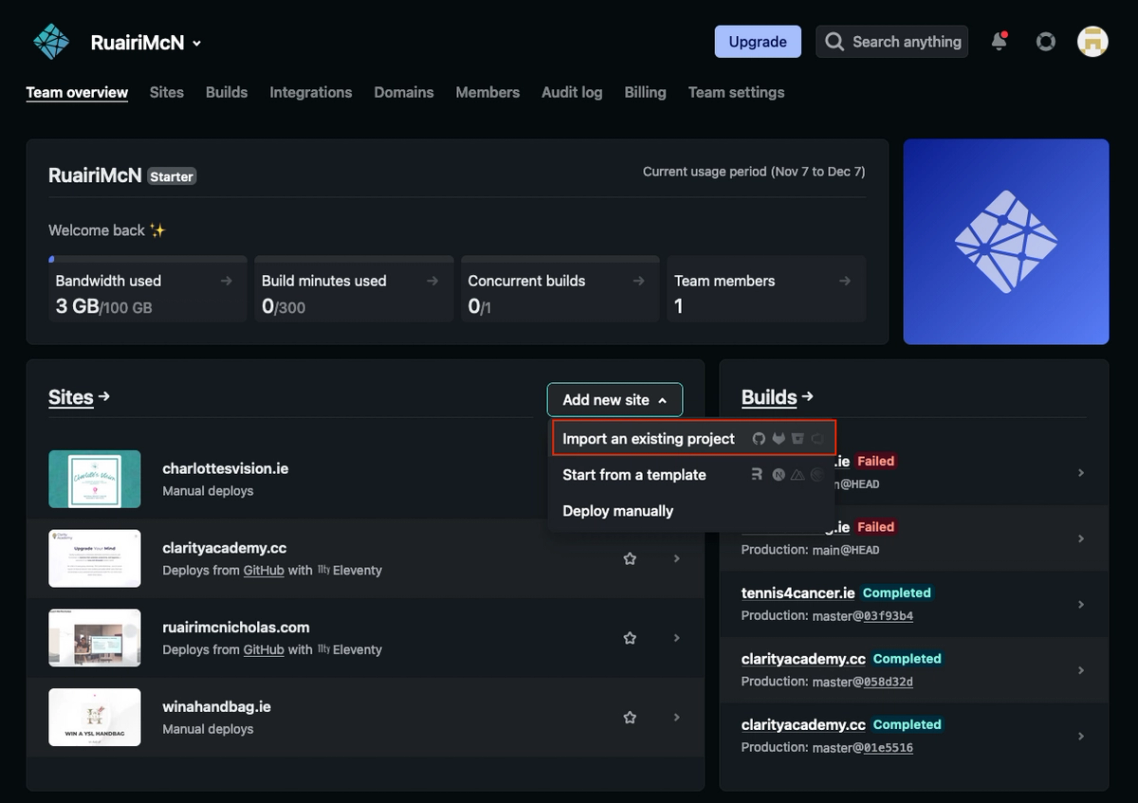
Task: Follow GitHub link under ruairimcnicholas.com
Action: click(263, 649)
